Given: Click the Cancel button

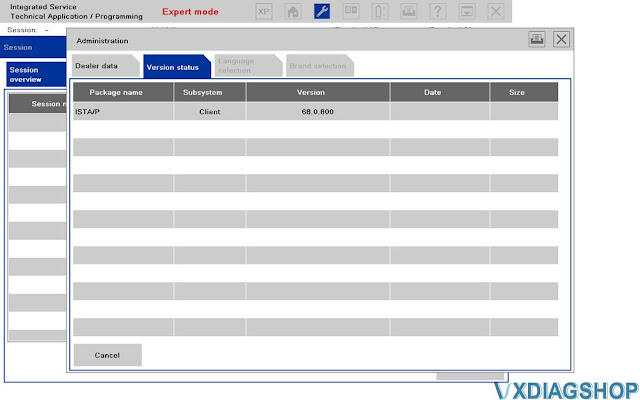Looking at the screenshot, I should [108, 355].
